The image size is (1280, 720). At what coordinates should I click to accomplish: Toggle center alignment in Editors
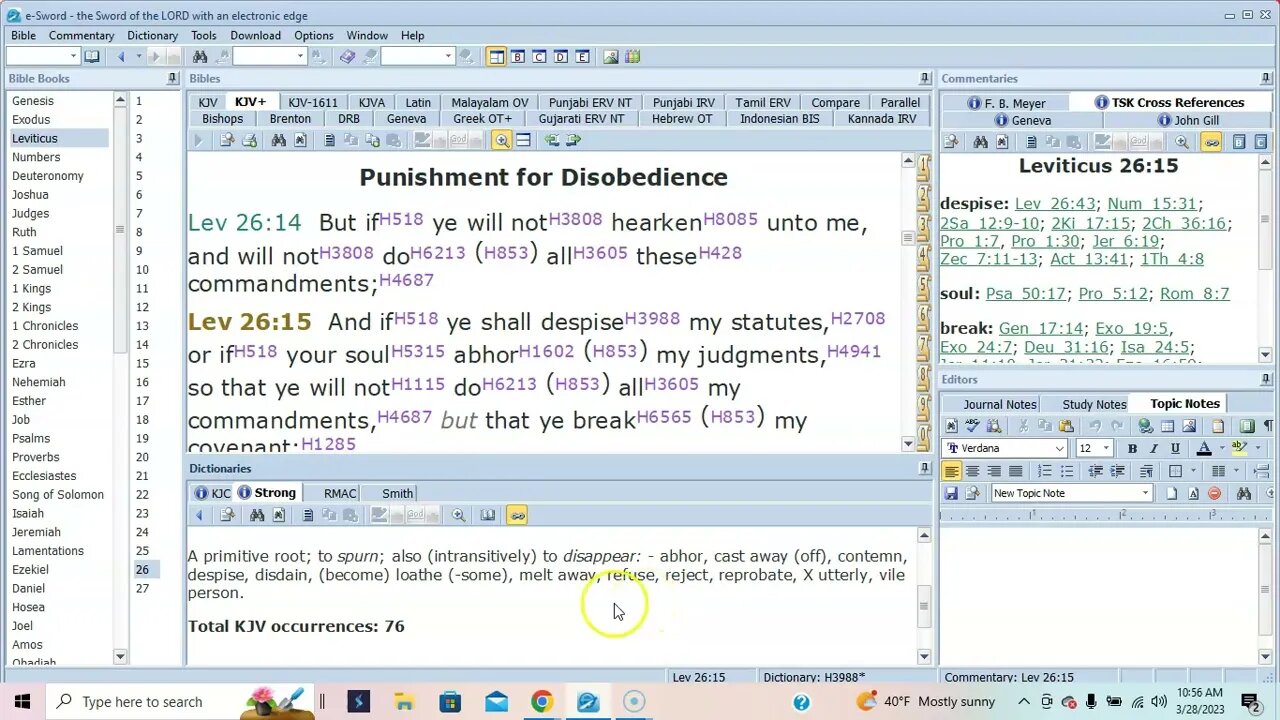(972, 471)
